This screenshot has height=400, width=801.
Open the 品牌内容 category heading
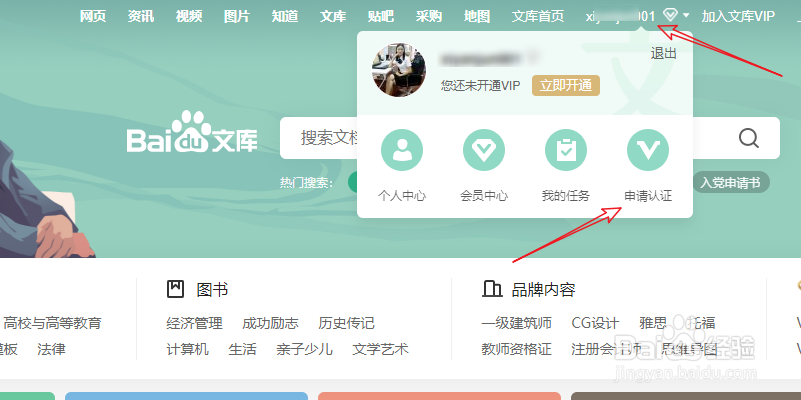pyautogui.click(x=544, y=290)
